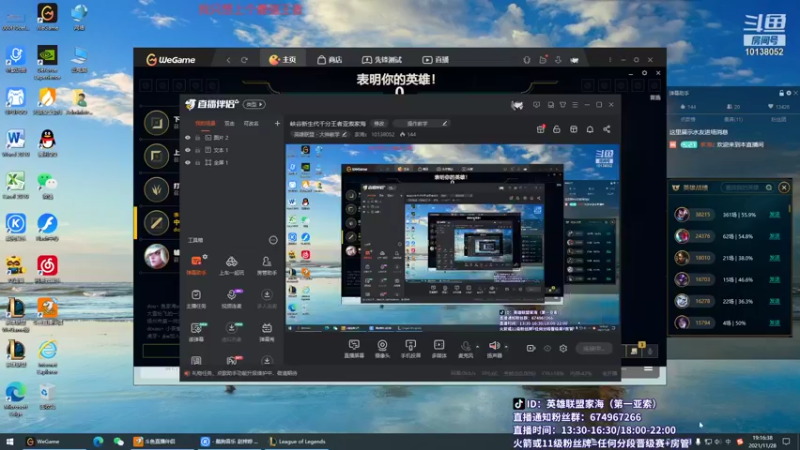The width and height of the screenshot is (800, 450).
Task: Click the start streaming button at bottom right
Action: pyautogui.click(x=594, y=348)
